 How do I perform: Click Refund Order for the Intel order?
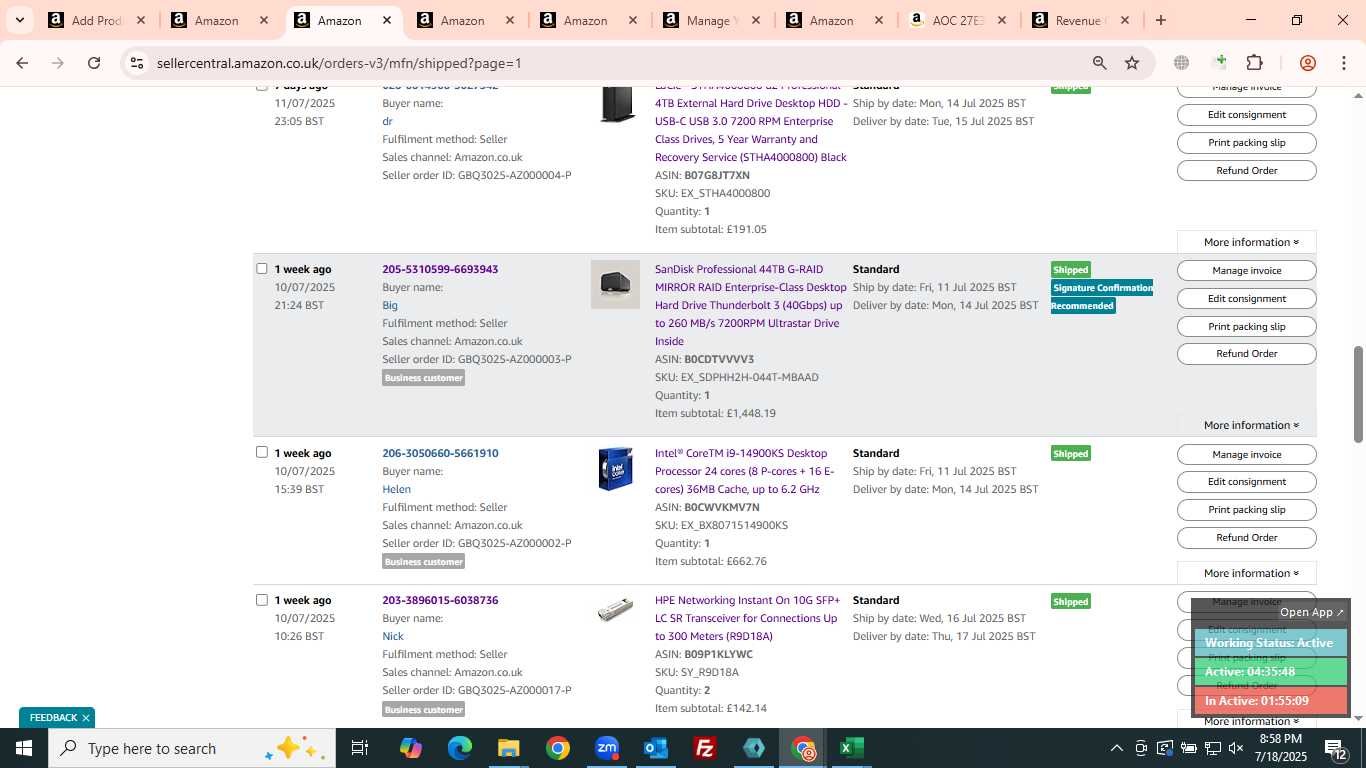tap(1246, 537)
